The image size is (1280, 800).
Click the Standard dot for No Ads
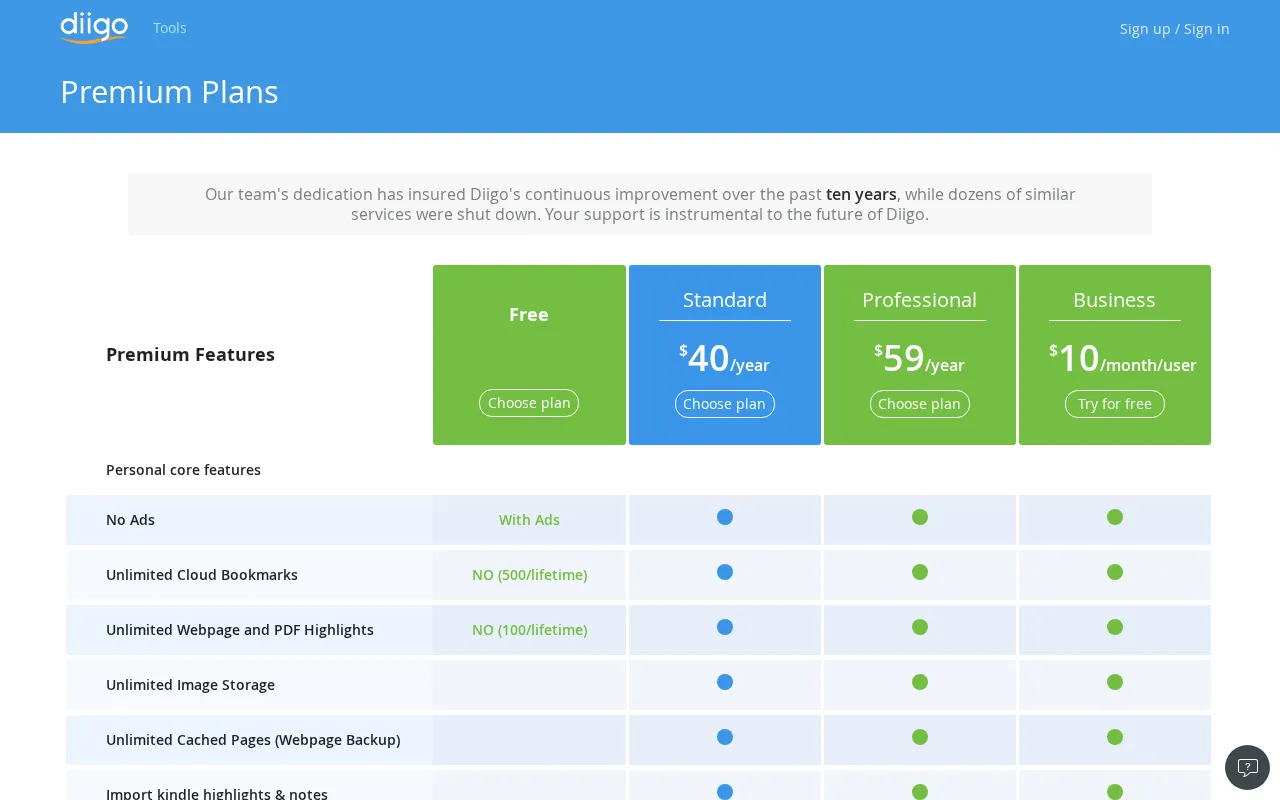[x=725, y=517]
